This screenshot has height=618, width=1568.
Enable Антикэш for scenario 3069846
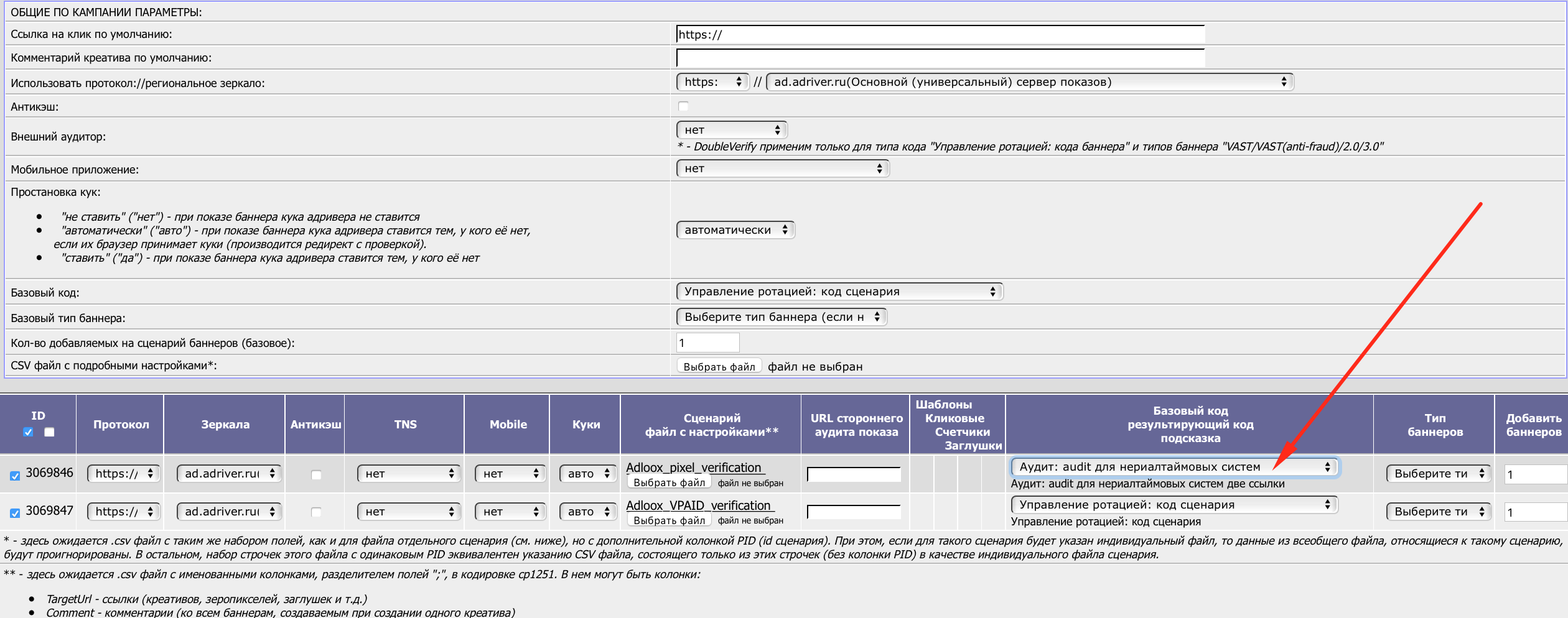point(316,474)
